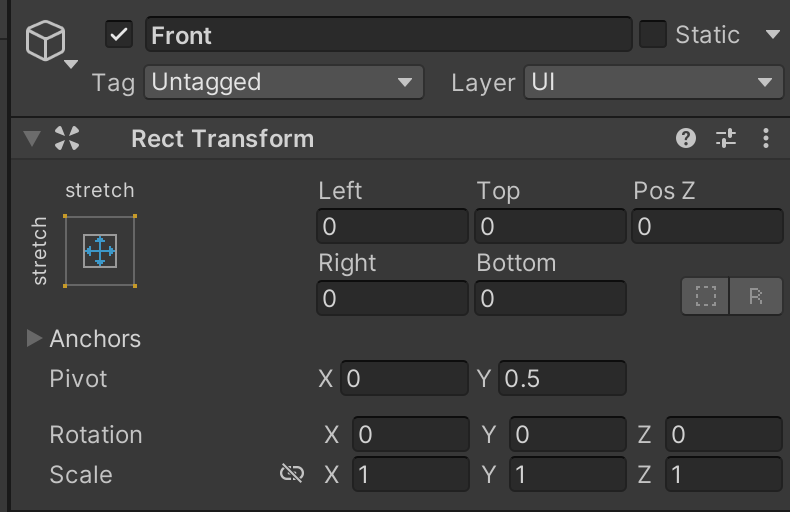
Task: Collapse the Rect Transform component foldout
Action: (x=32, y=138)
